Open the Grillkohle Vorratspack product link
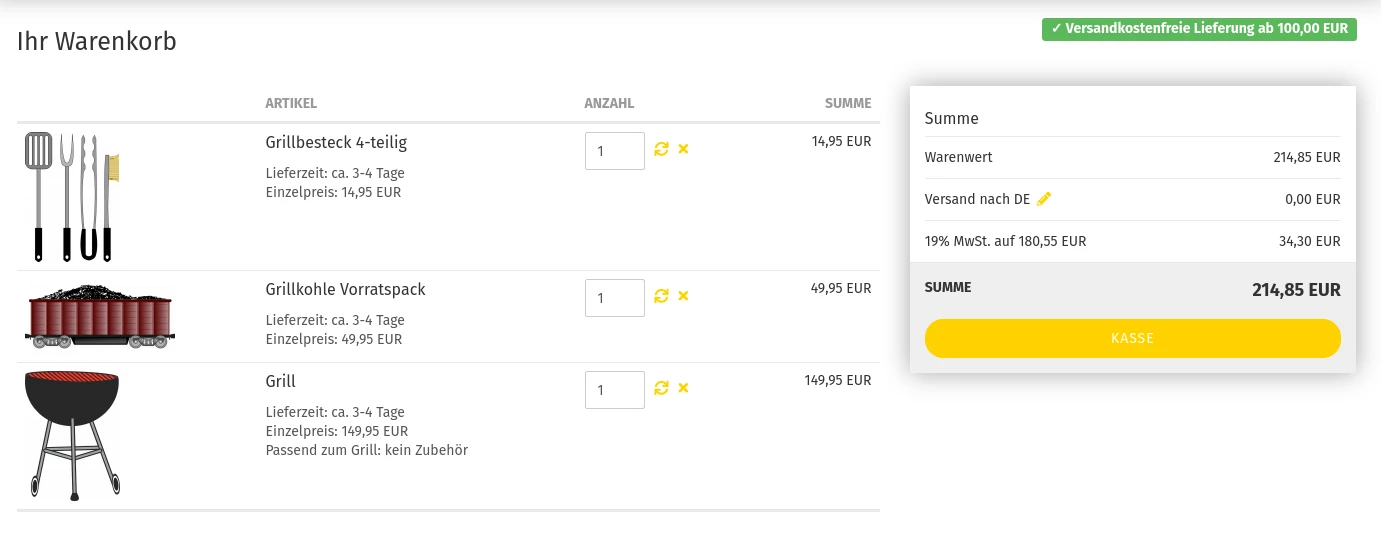This screenshot has height=534, width=1381. (x=346, y=289)
